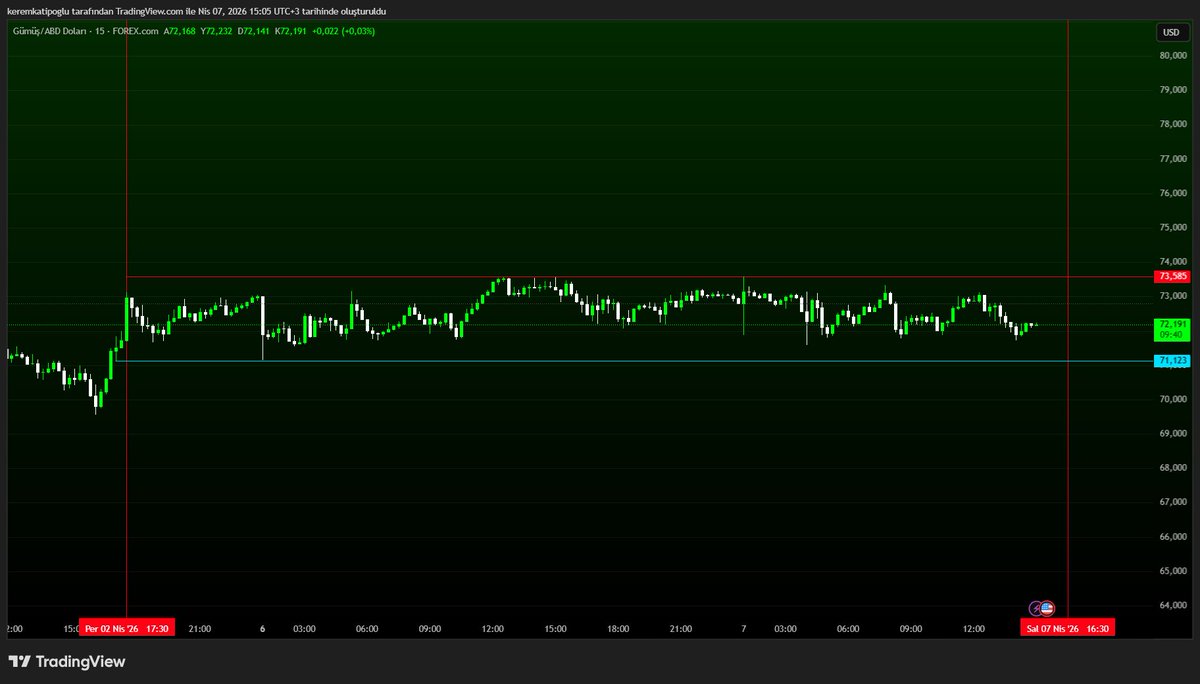Click the keremkatipoglu snapshot caption text
Viewport: 1200px width, 684px height.
197,11
